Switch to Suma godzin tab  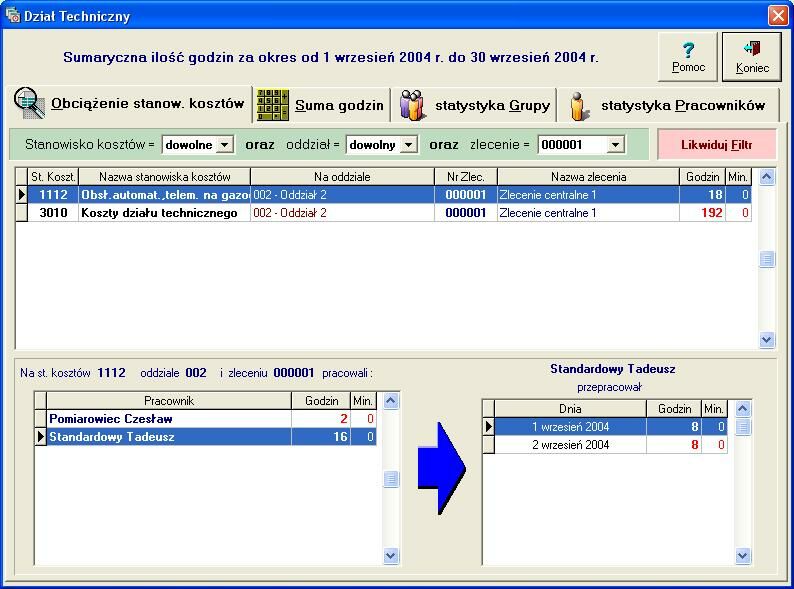point(322,105)
